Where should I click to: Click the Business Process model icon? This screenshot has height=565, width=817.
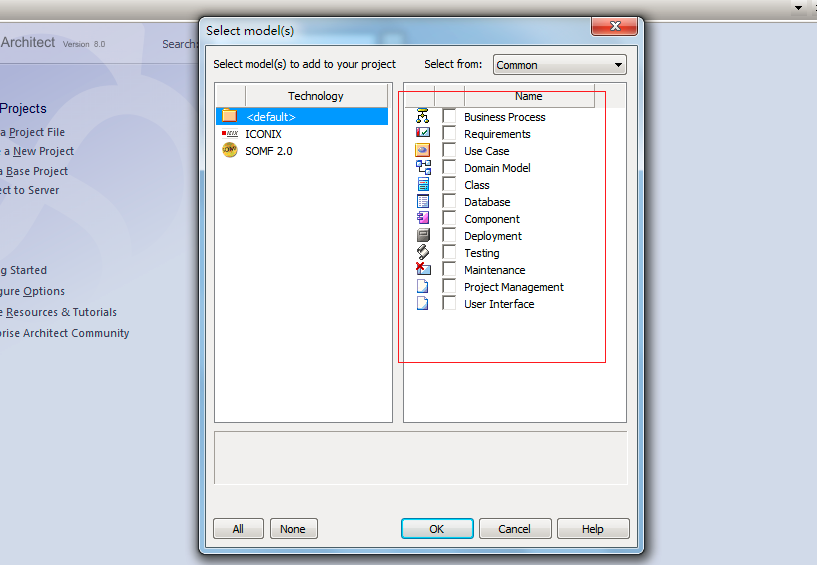pos(423,116)
